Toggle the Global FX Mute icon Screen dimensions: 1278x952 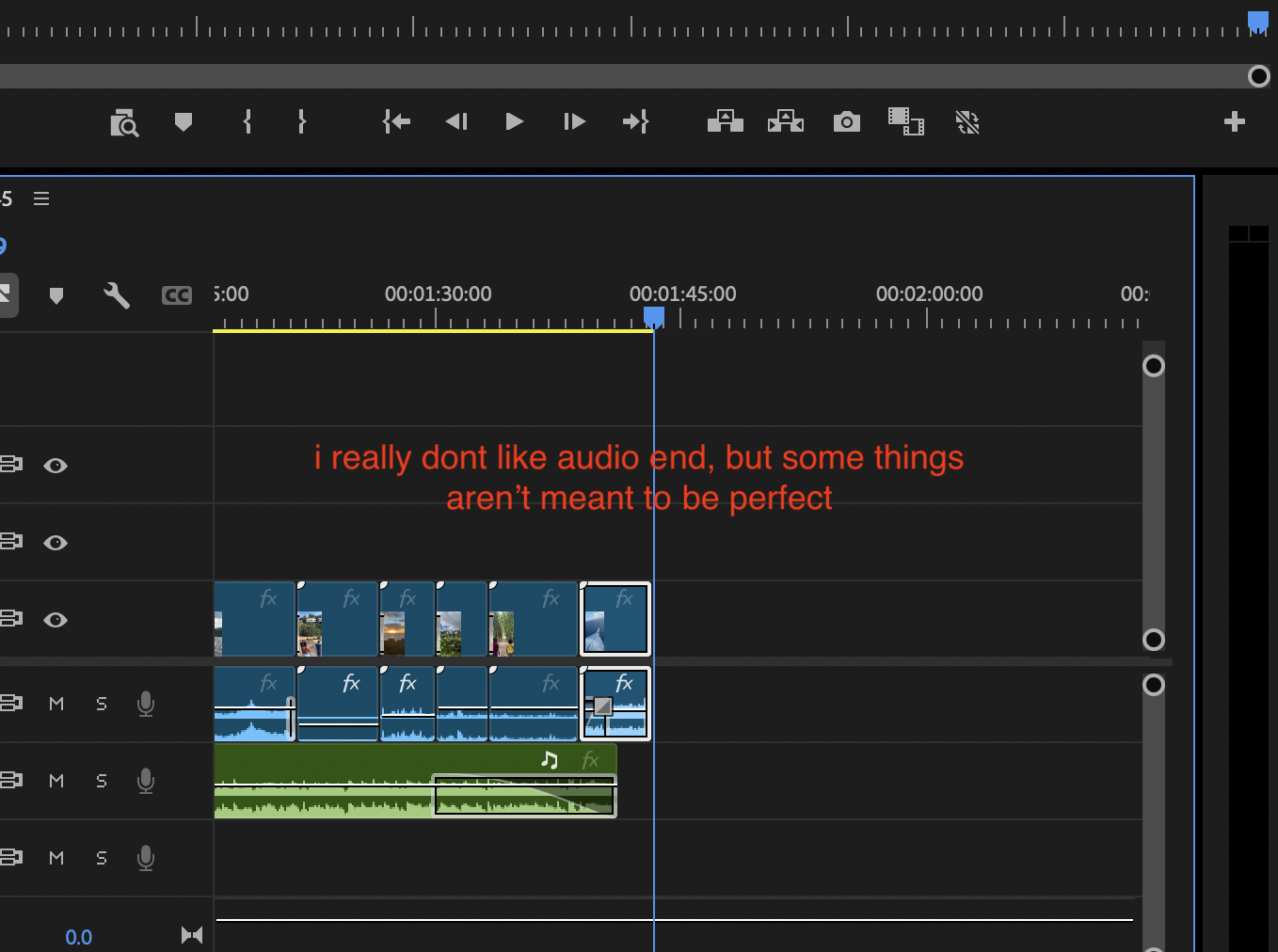pyautogui.click(x=967, y=122)
